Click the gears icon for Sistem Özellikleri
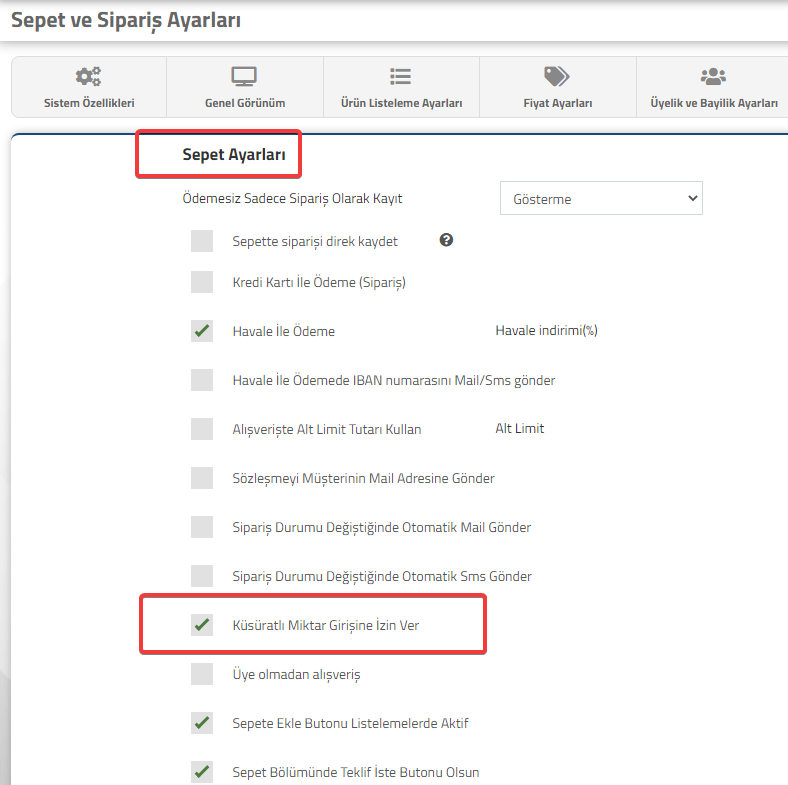 88,76
